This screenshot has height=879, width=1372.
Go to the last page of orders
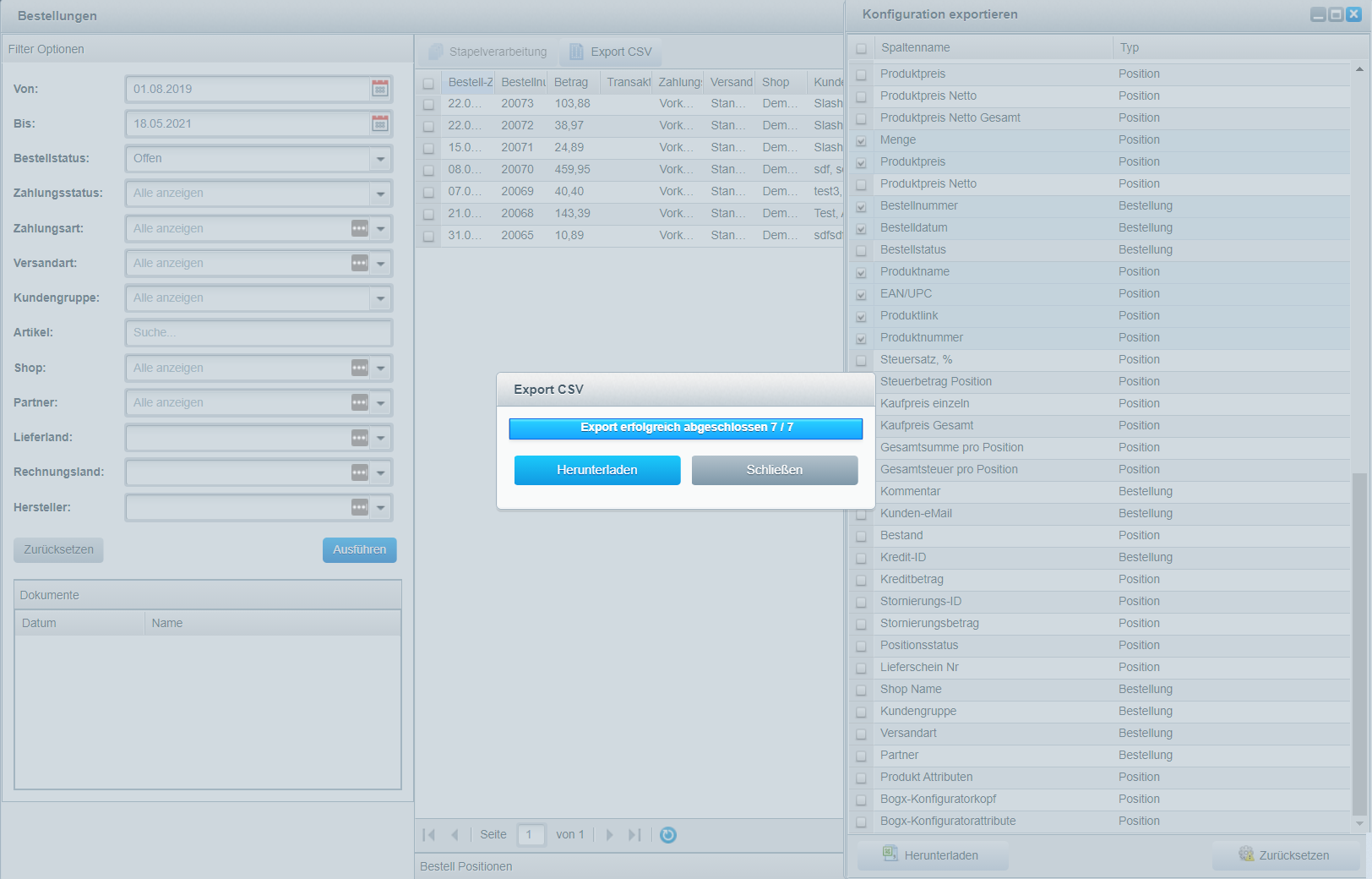[x=634, y=835]
